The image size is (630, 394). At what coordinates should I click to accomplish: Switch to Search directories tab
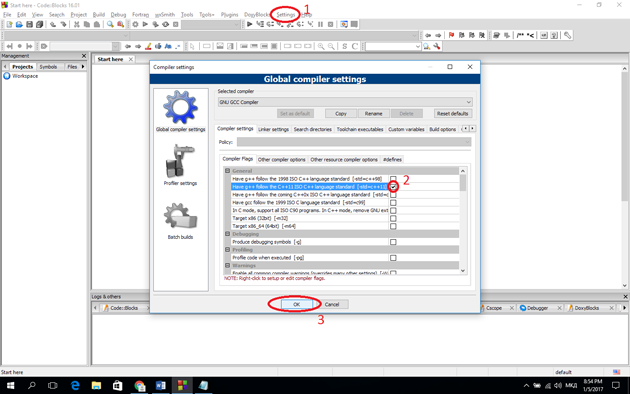tap(313, 129)
